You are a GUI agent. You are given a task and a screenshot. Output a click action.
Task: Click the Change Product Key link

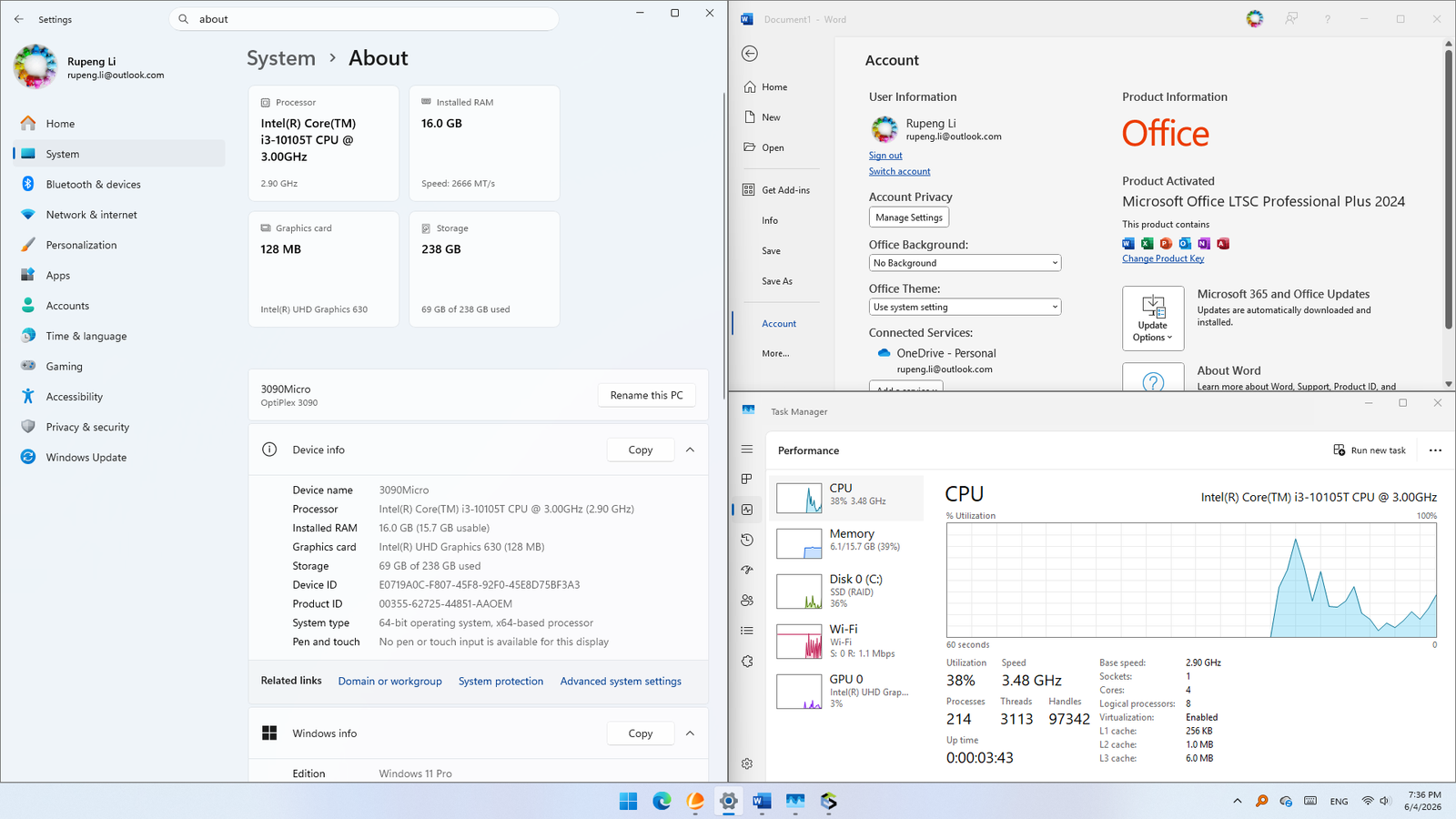point(1163,258)
